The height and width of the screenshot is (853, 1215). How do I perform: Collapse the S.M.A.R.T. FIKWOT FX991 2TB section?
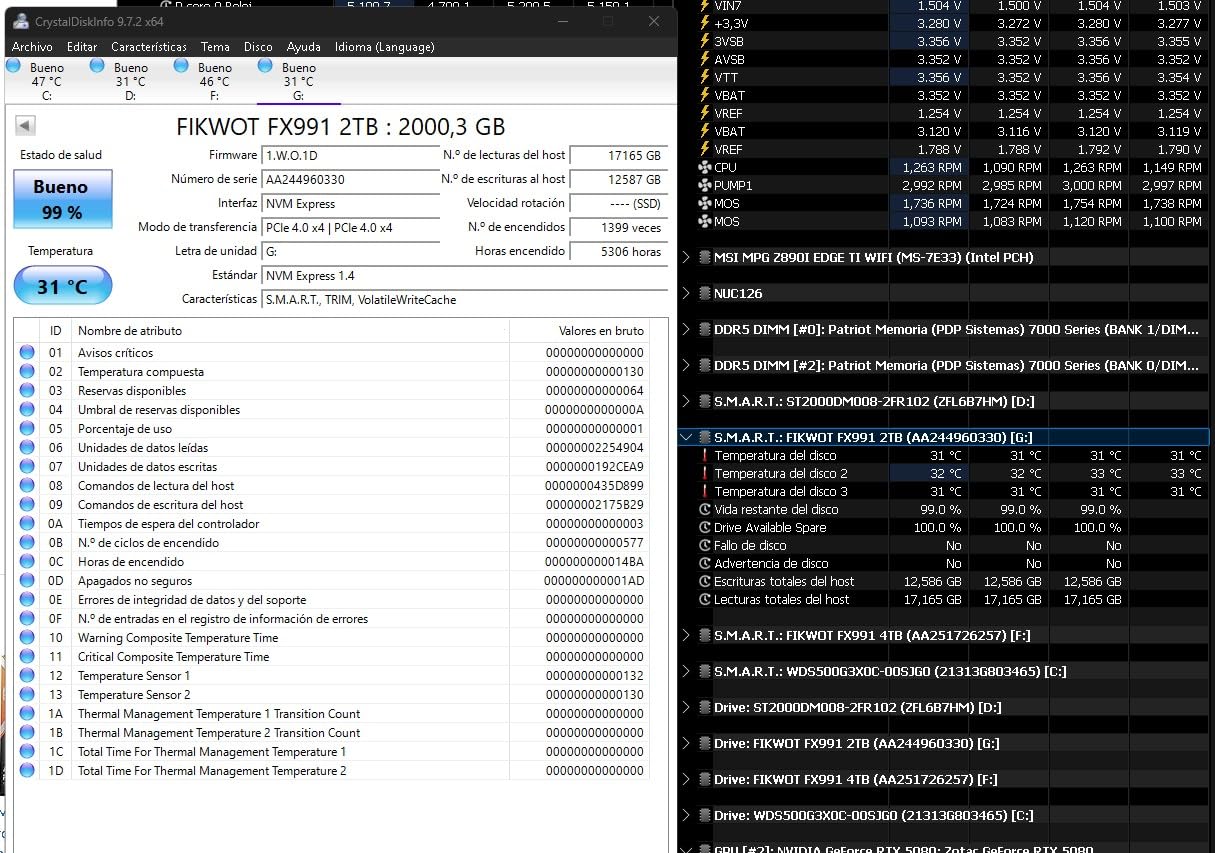click(686, 437)
